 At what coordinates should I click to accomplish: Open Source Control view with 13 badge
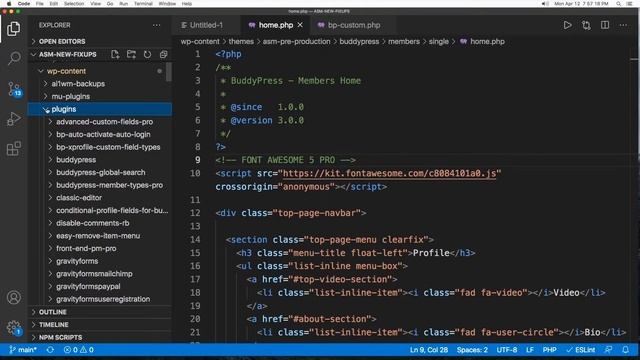coord(14,89)
